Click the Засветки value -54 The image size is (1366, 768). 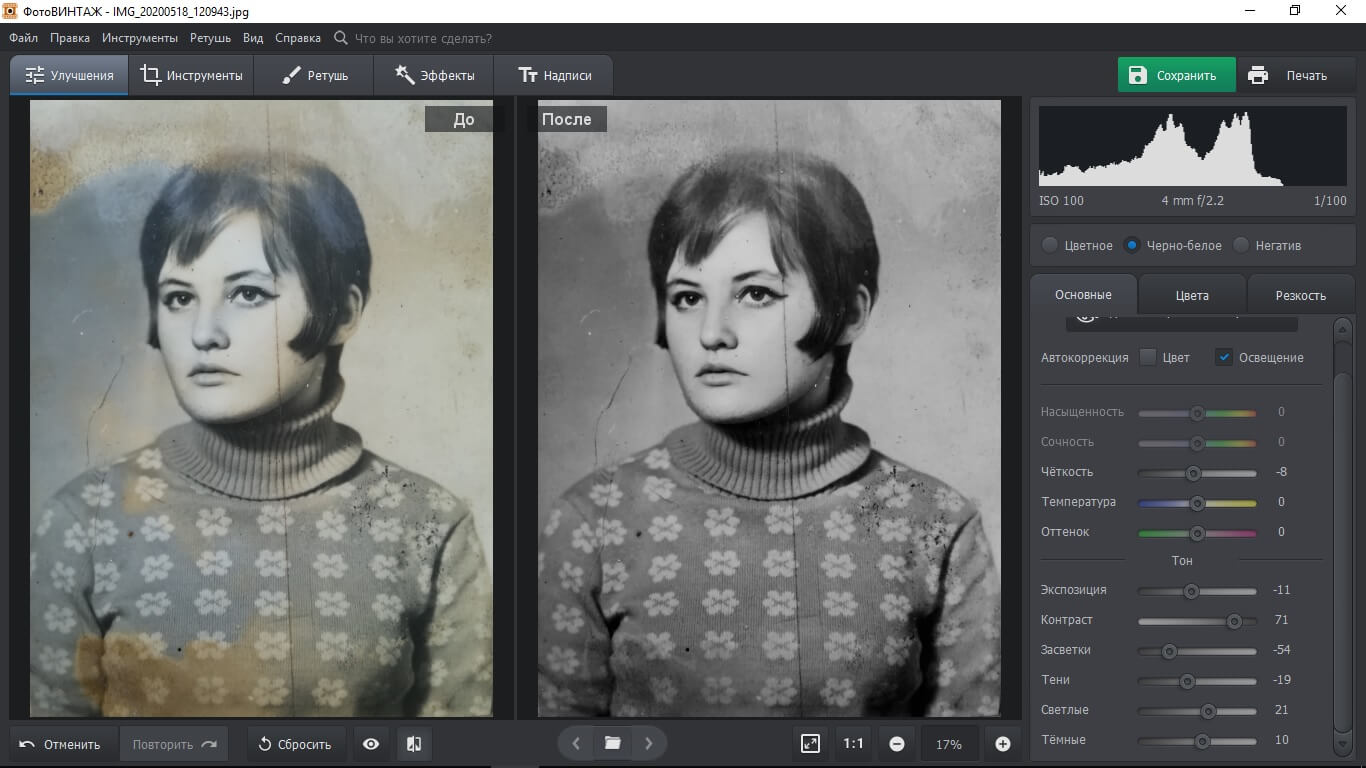pyautogui.click(x=1281, y=650)
